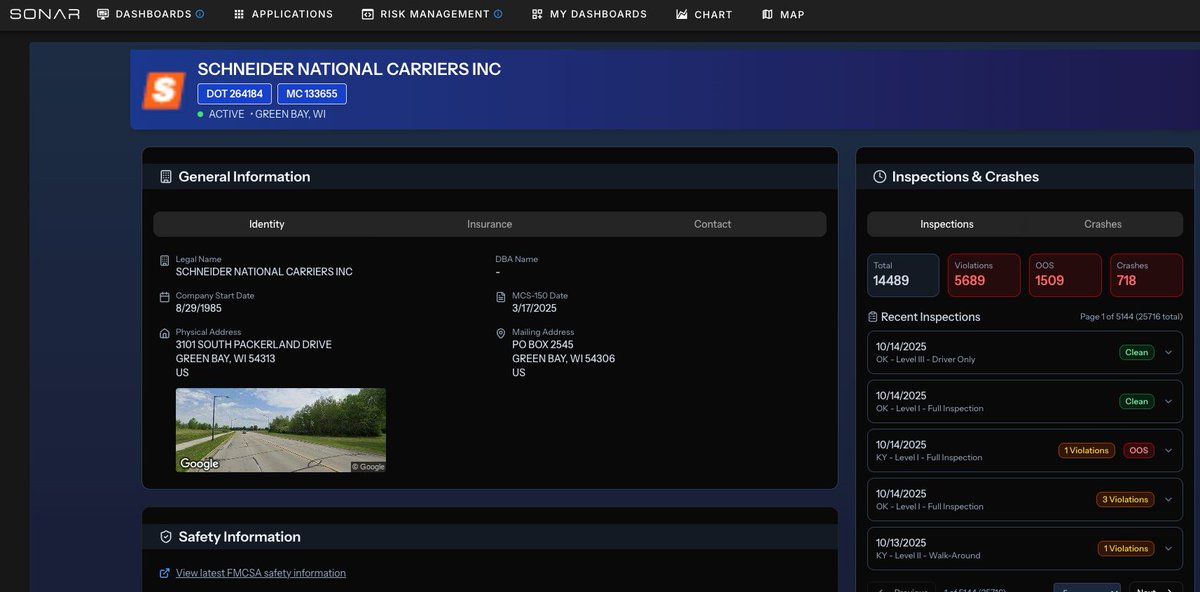Viewport: 1200px width, 592px height.
Task: Click the OOS badge on KY inspection
Action: click(1138, 450)
